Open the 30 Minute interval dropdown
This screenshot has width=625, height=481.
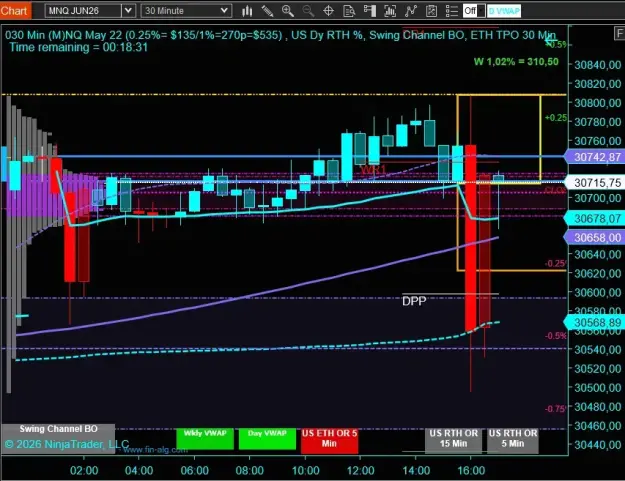pyautogui.click(x=186, y=11)
